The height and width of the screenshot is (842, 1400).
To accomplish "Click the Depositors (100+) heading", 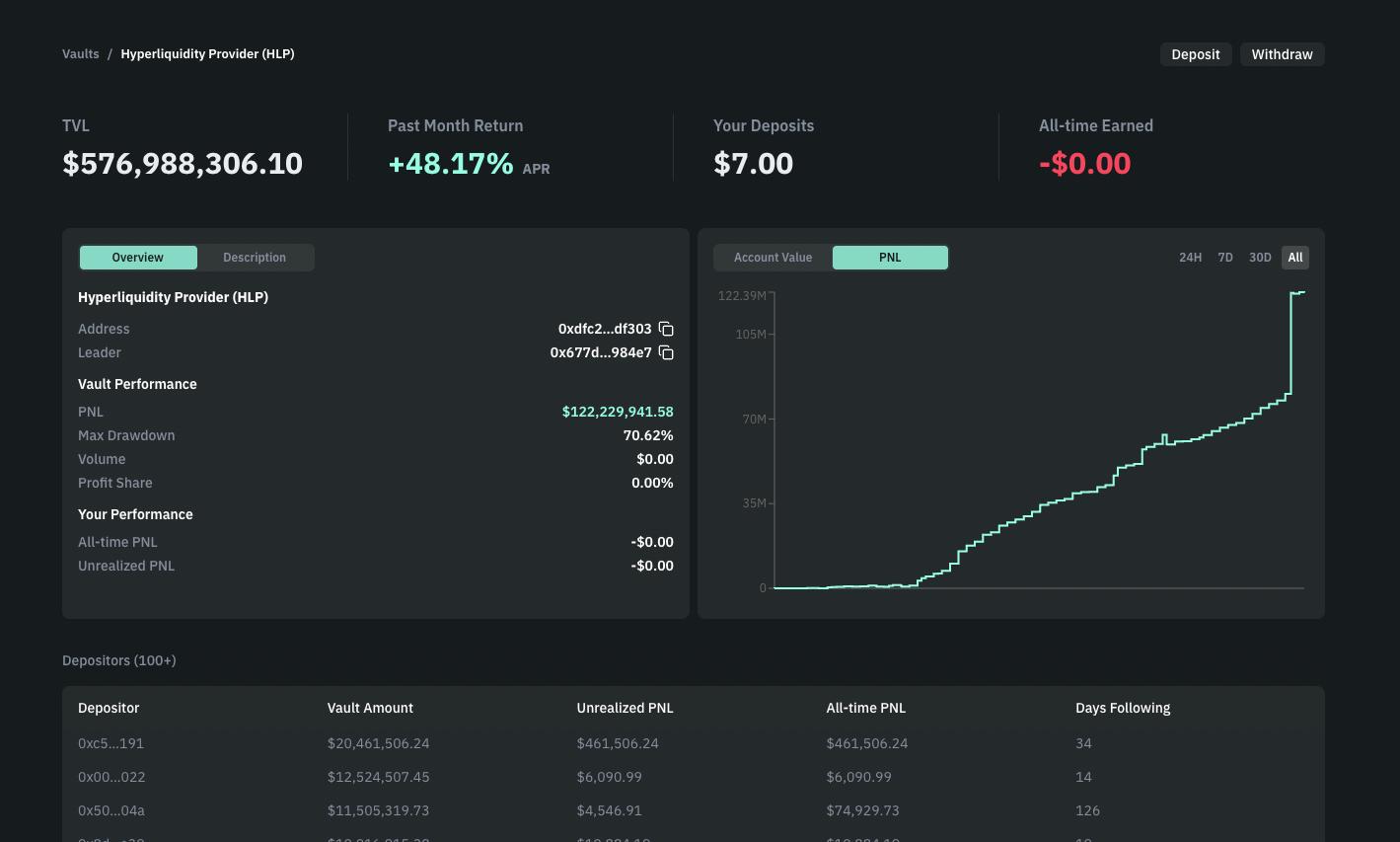I will (x=119, y=660).
